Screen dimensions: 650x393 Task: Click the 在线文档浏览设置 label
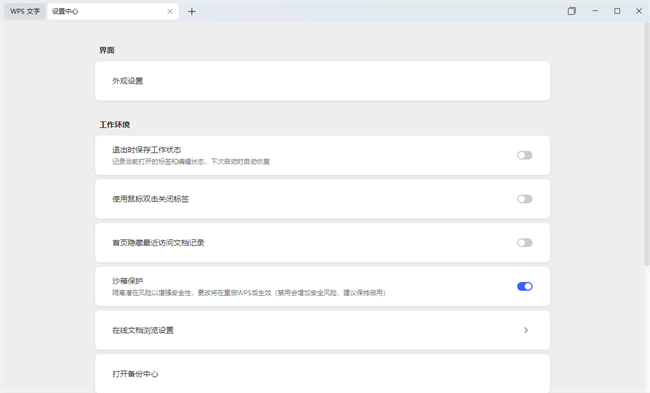[143, 330]
